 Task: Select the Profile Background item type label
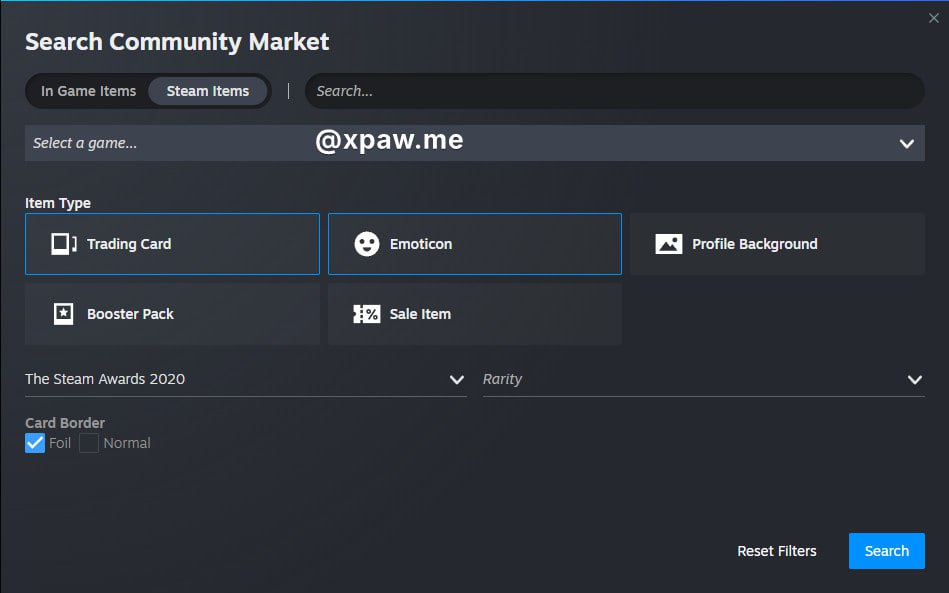click(x=754, y=244)
